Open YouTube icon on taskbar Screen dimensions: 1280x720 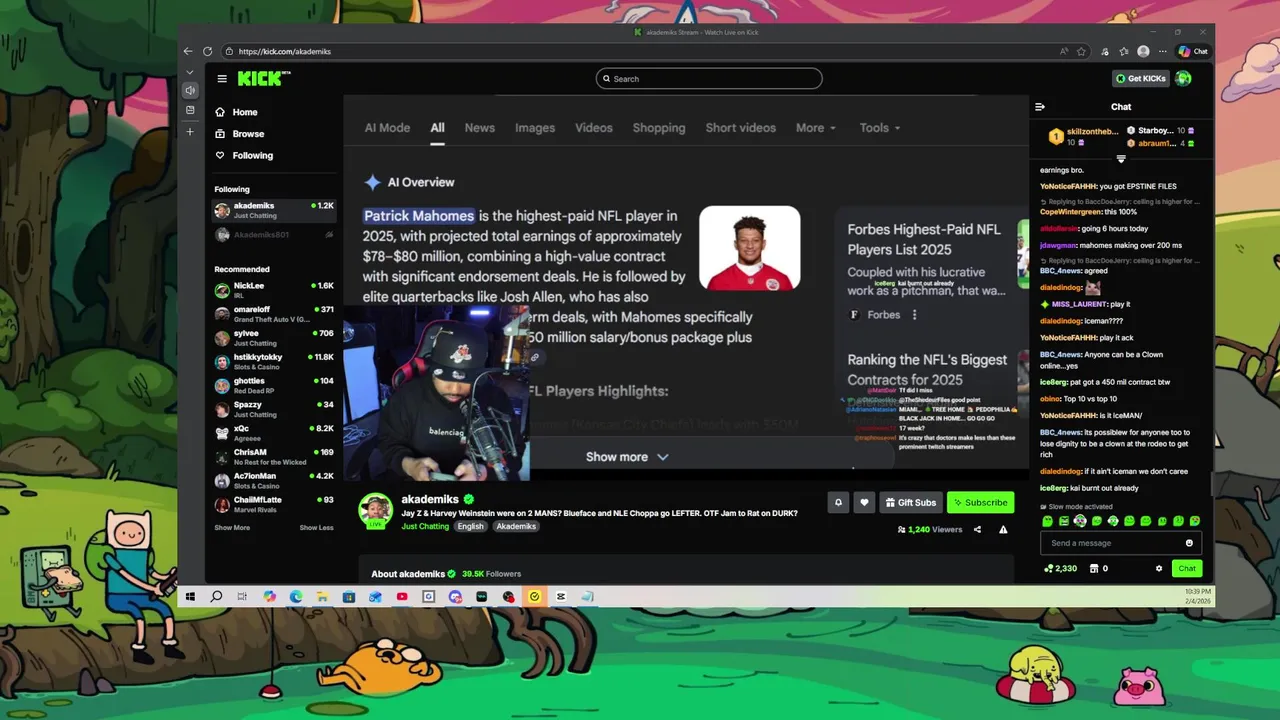pyautogui.click(x=402, y=597)
